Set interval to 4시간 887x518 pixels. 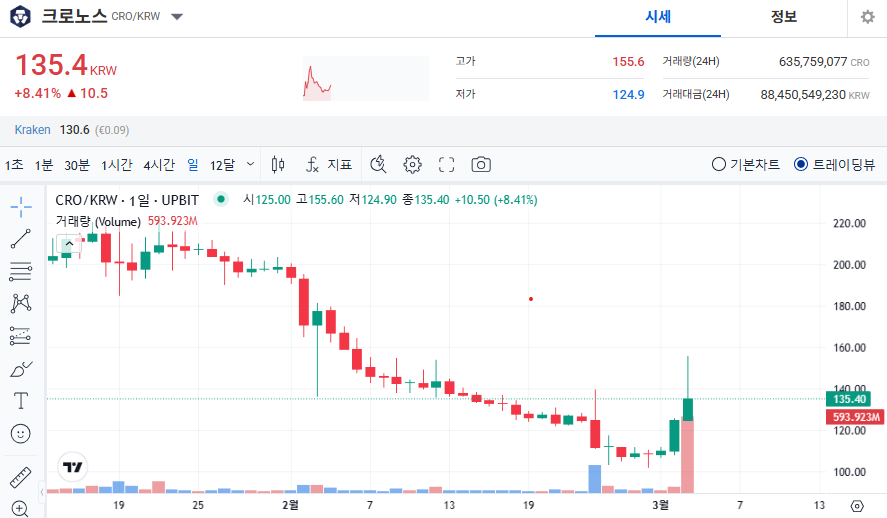pyautogui.click(x=159, y=165)
